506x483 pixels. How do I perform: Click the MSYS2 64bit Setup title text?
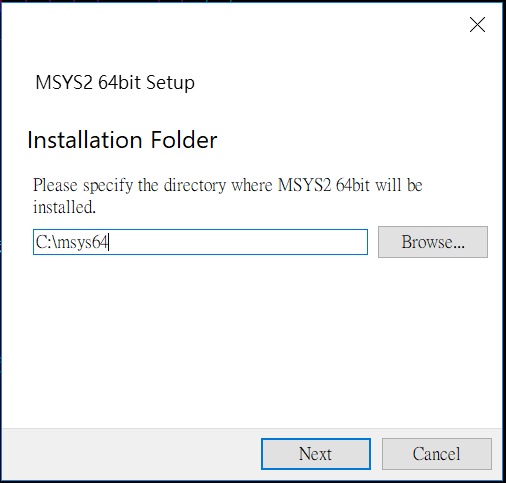click(115, 82)
